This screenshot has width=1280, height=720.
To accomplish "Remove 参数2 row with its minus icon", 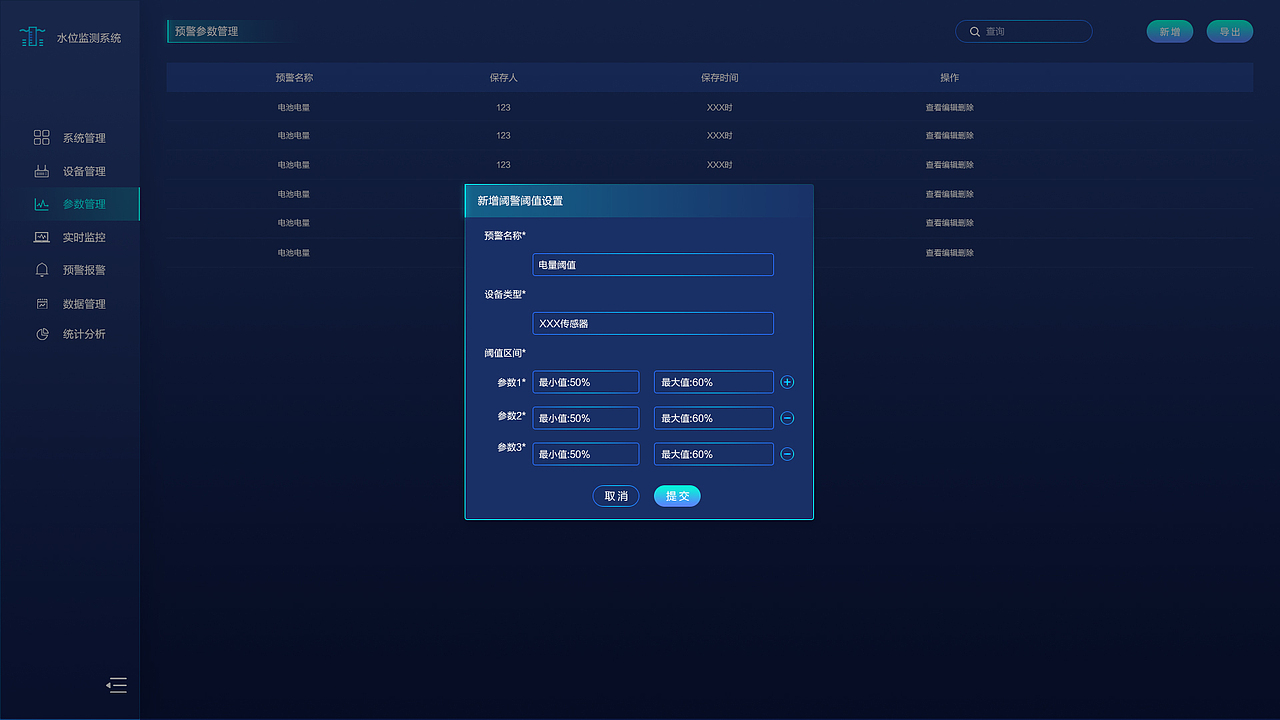I will click(787, 418).
